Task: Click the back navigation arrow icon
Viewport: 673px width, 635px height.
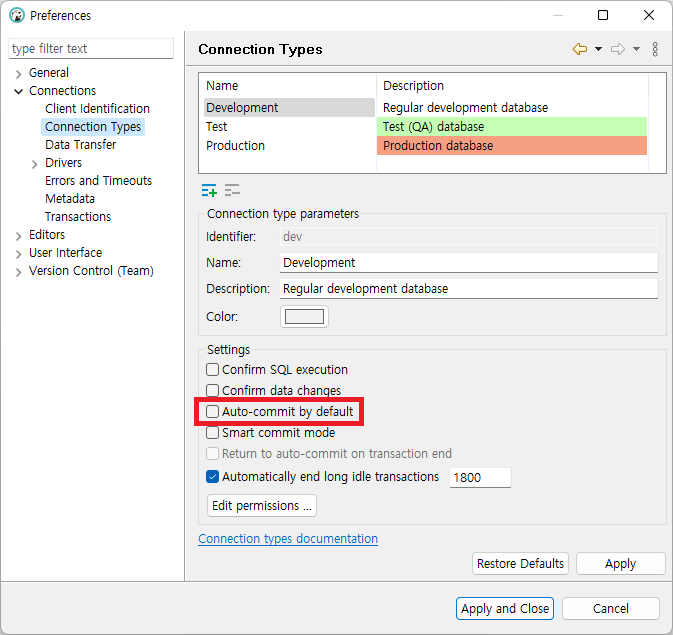Action: [579, 49]
